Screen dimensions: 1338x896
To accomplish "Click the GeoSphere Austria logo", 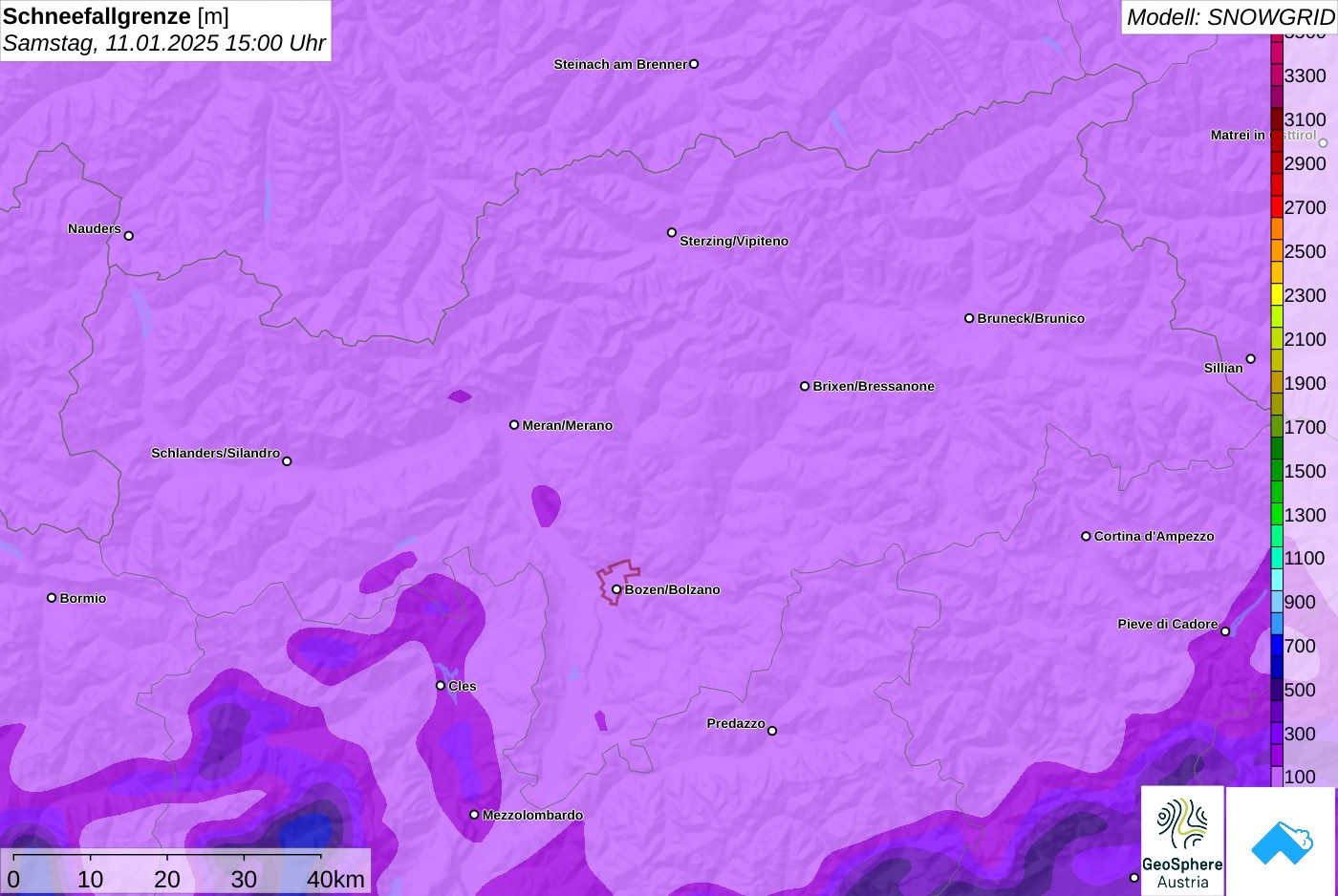I will pos(1182,841).
